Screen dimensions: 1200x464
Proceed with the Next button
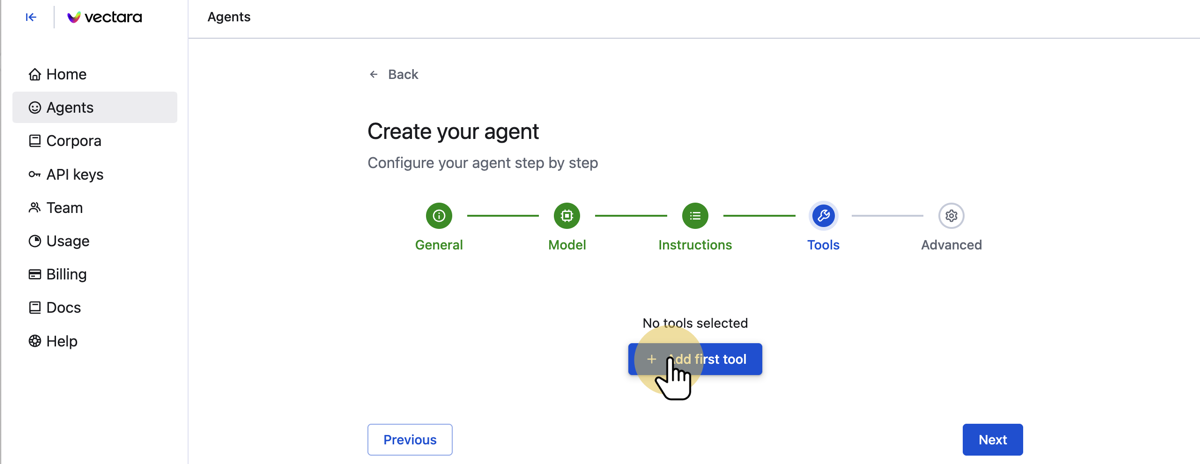pos(992,440)
